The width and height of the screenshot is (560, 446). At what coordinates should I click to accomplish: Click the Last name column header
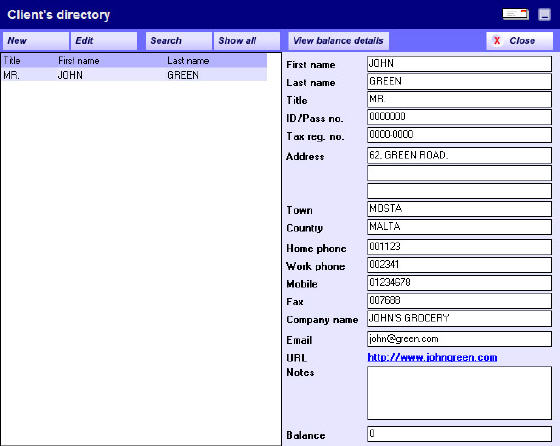pyautogui.click(x=188, y=61)
